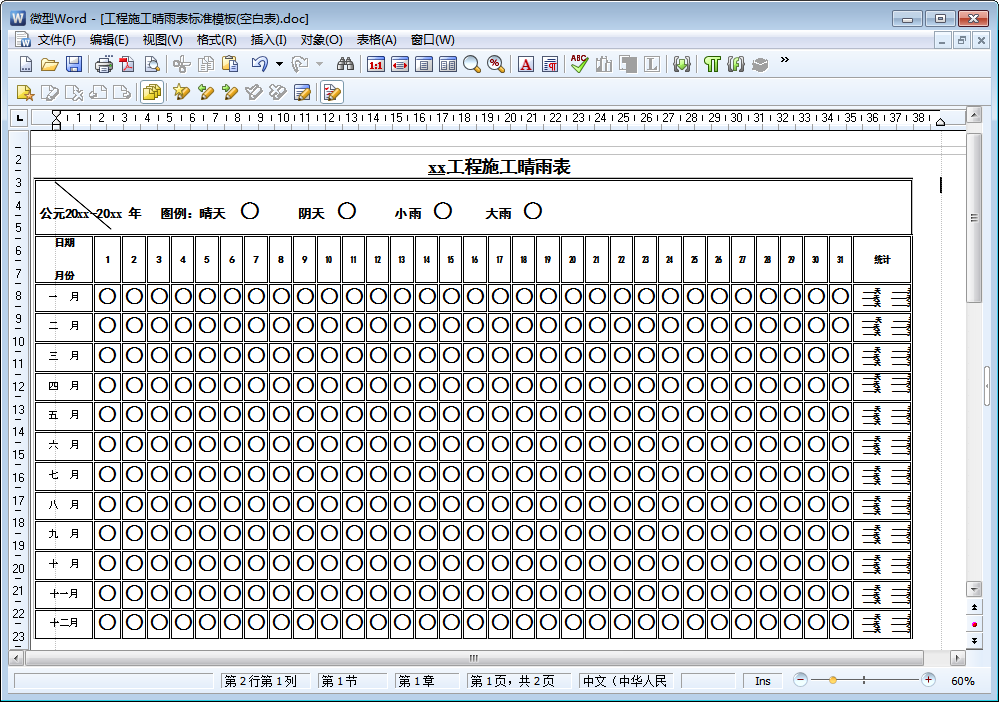Open the 表格(A) menu
The height and width of the screenshot is (702, 999).
pyautogui.click(x=377, y=40)
